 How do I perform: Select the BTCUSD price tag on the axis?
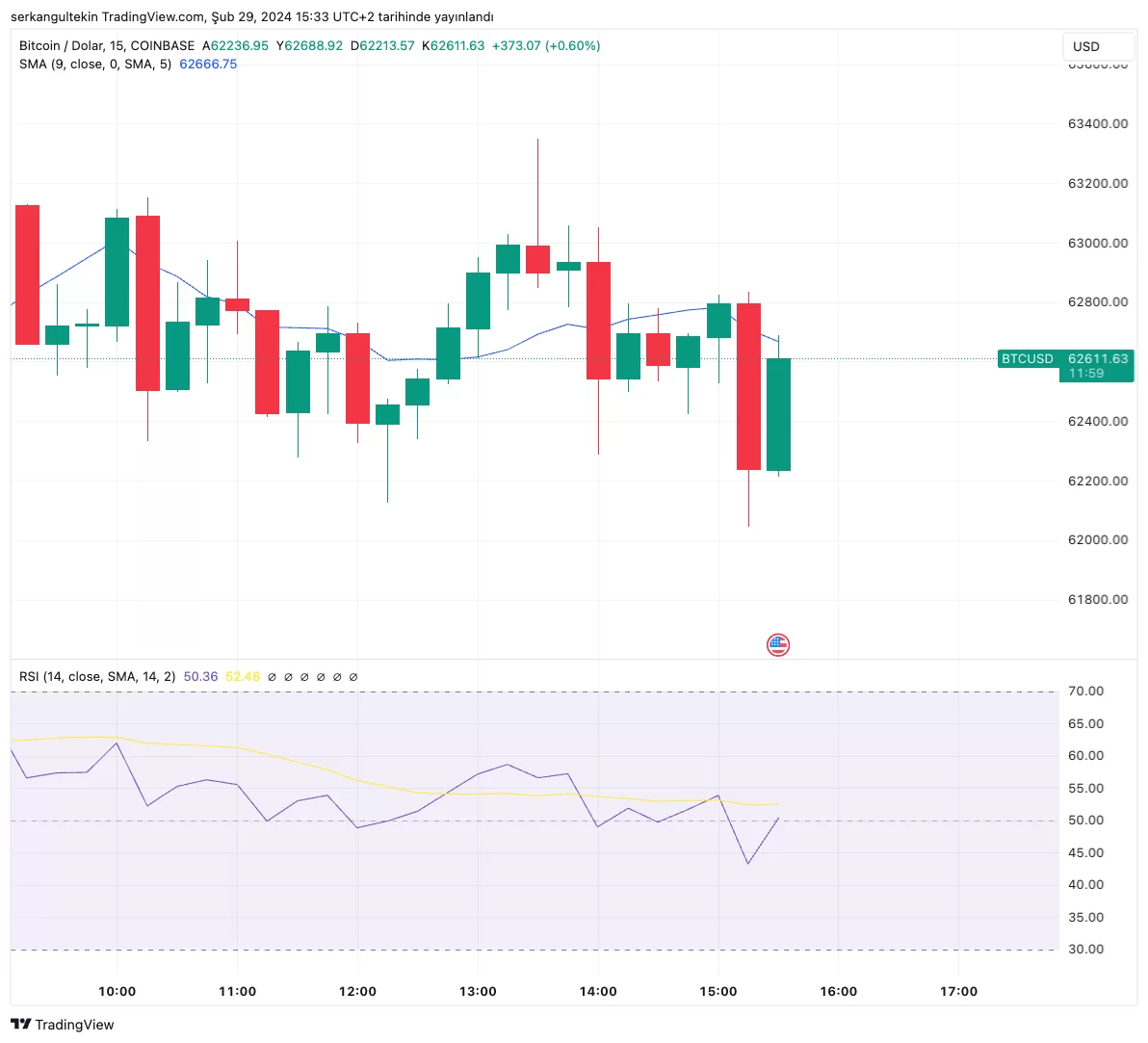pos(1027,358)
